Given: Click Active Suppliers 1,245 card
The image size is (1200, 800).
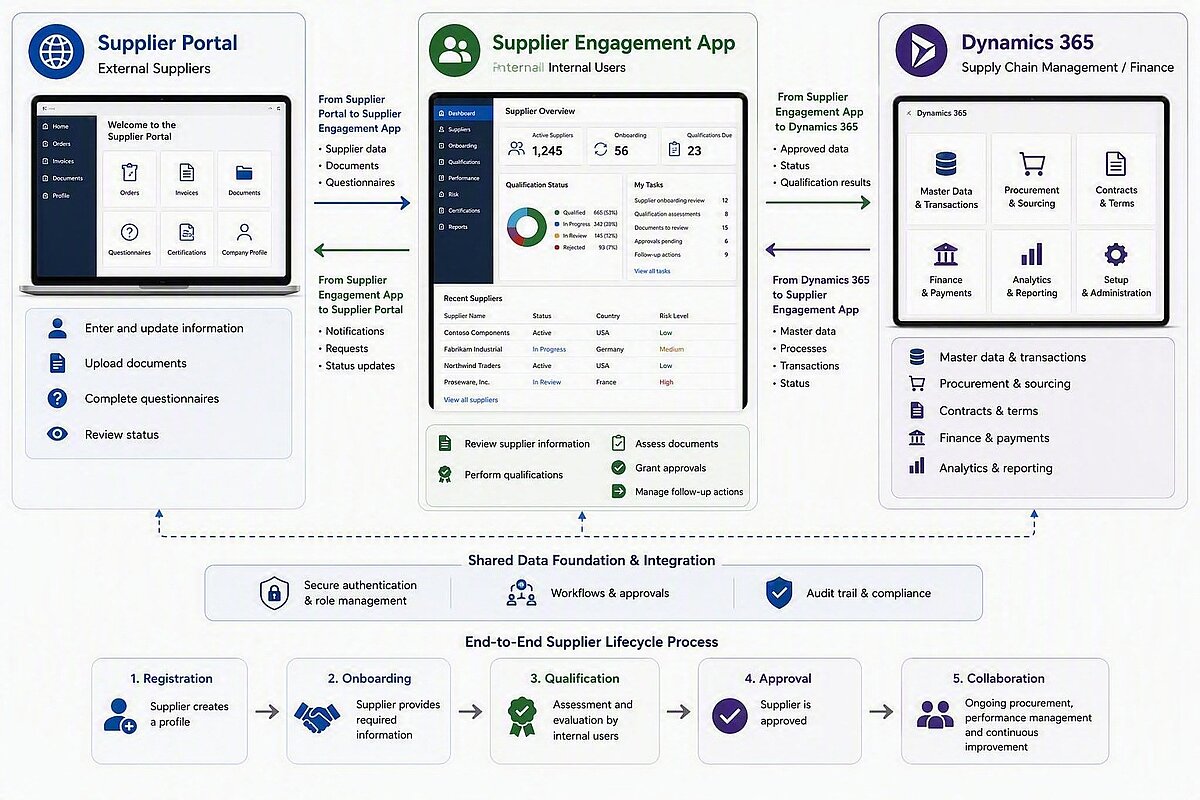Looking at the screenshot, I should pos(541,146).
